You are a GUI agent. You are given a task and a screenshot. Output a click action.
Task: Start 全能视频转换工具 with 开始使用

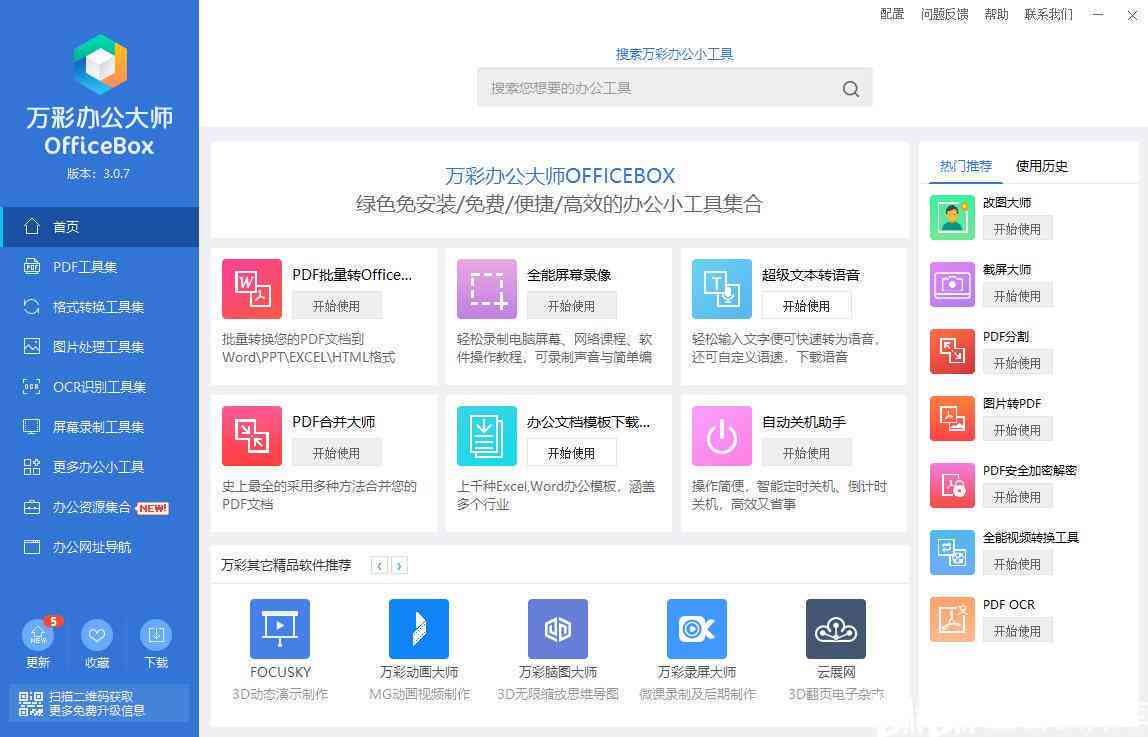[1018, 564]
